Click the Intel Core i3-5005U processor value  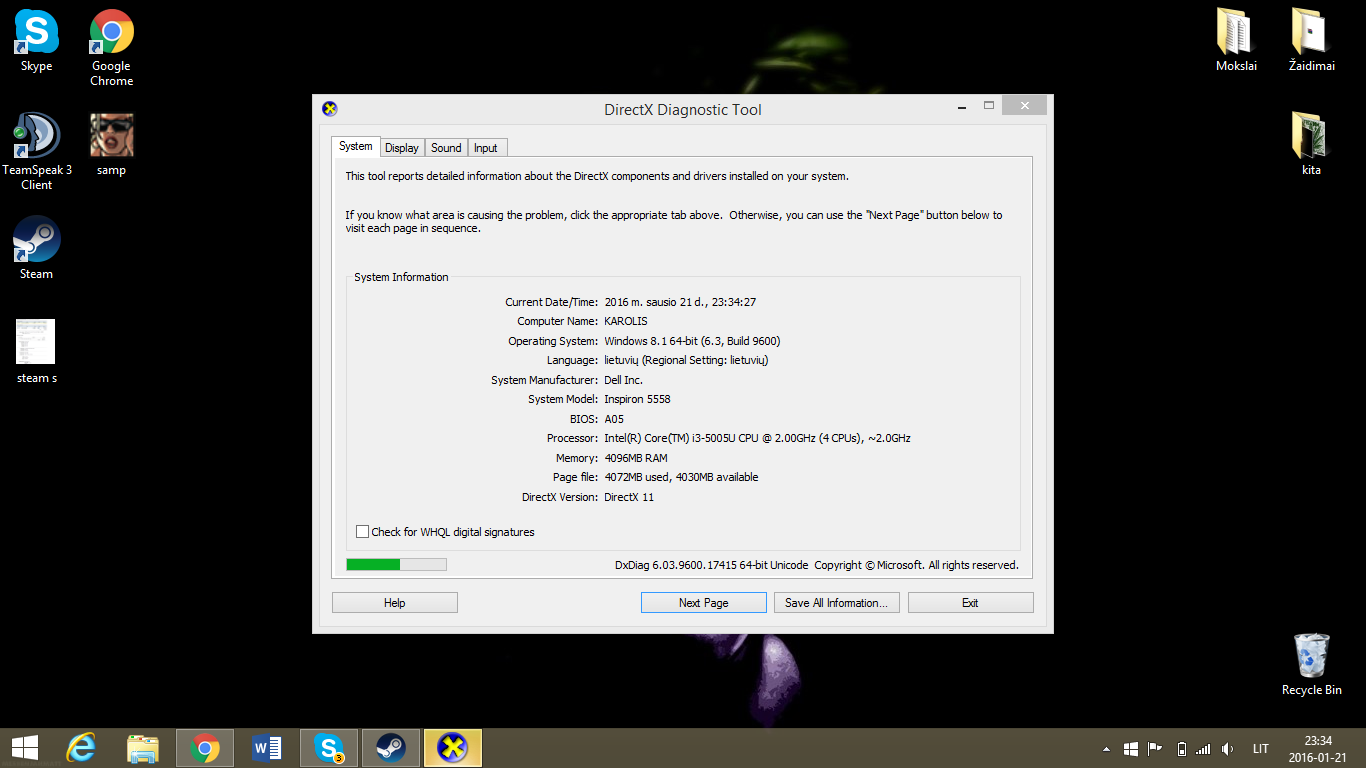pyautogui.click(x=757, y=438)
